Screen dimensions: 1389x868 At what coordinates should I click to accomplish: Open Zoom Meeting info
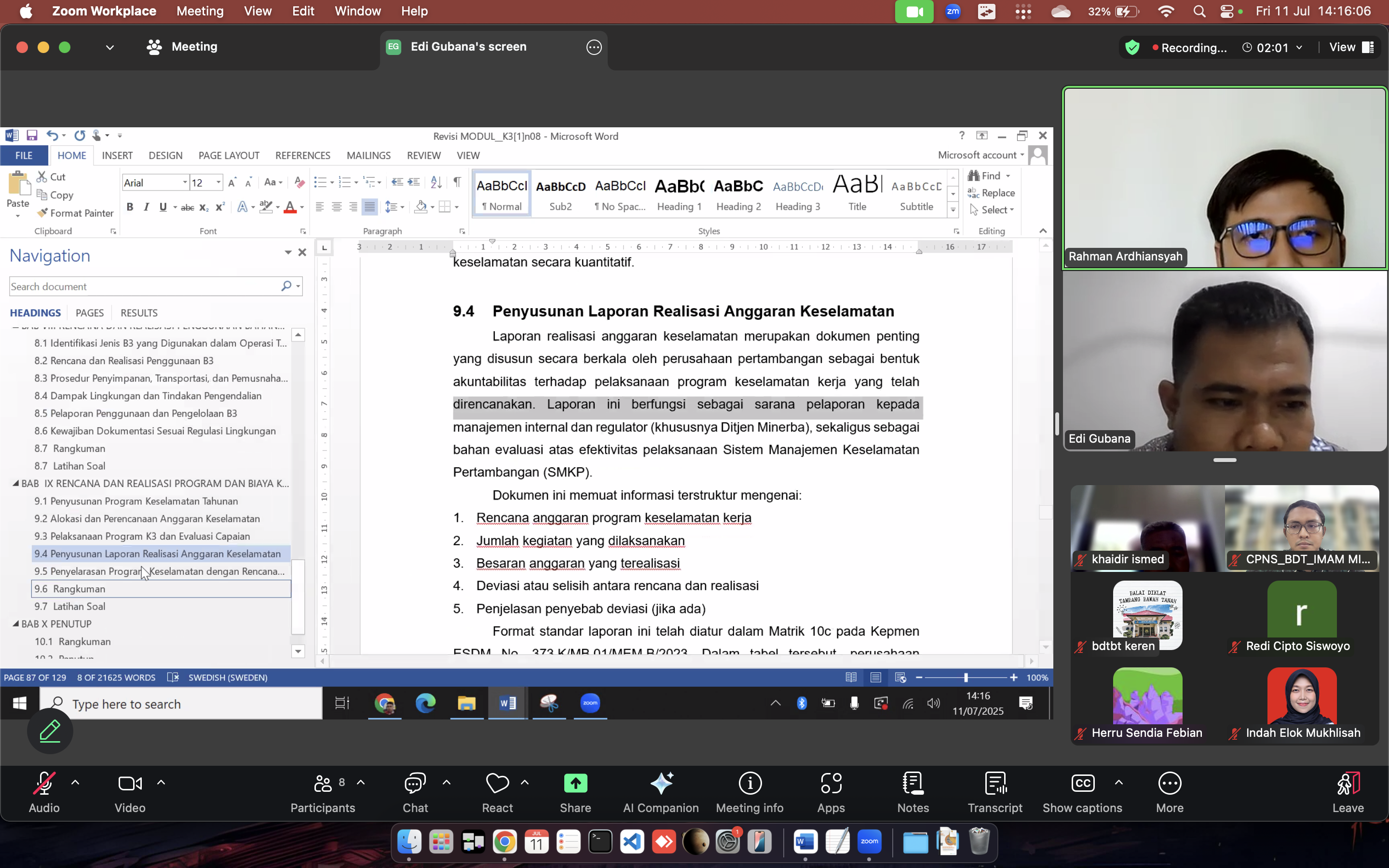click(749, 792)
